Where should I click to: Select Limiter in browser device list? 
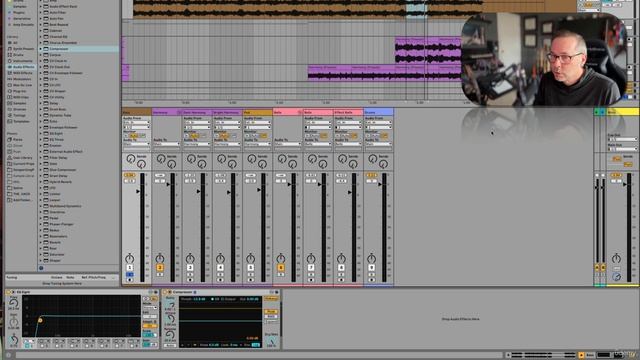(x=55, y=194)
